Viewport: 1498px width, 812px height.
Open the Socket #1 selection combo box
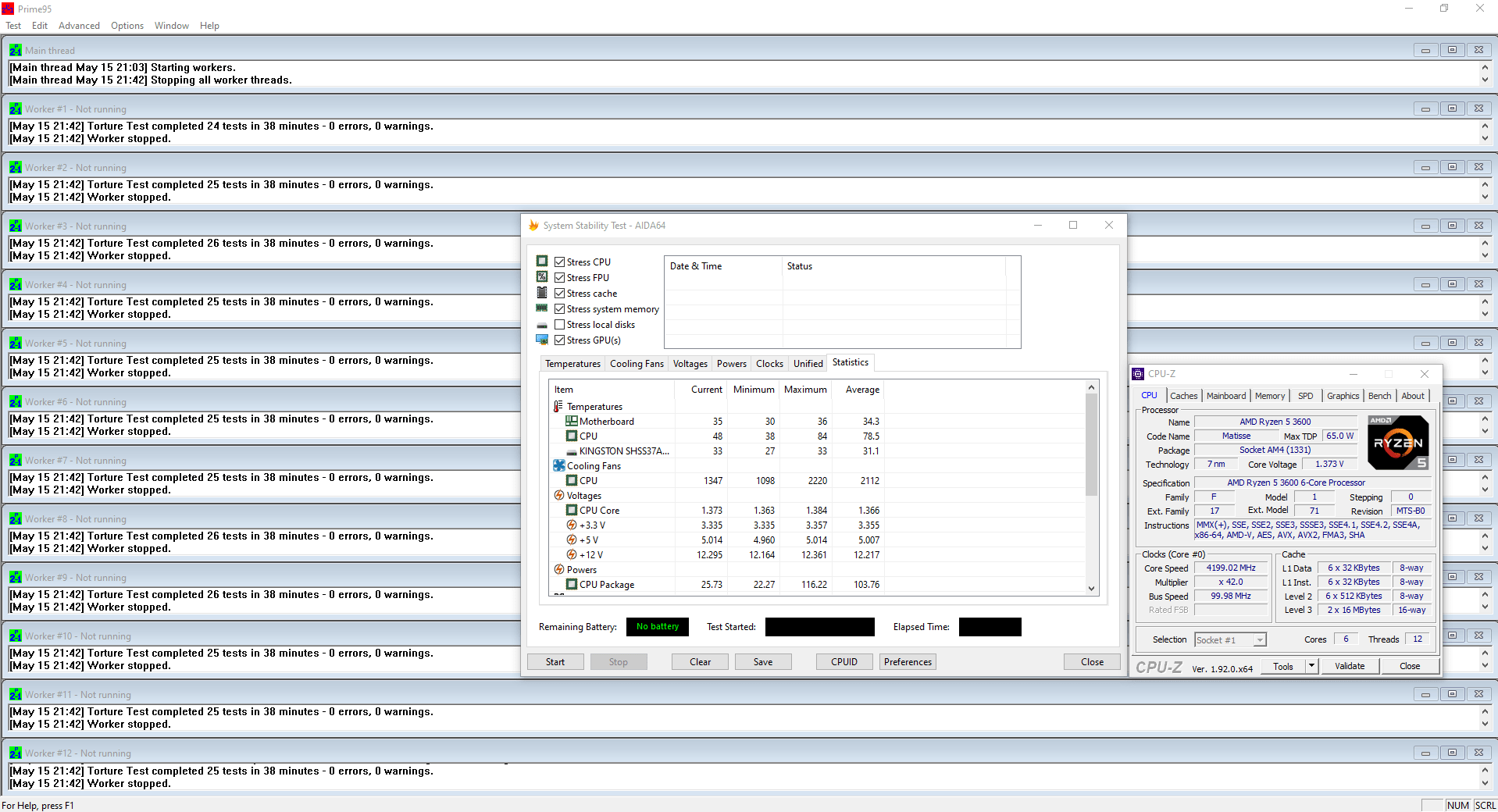(1230, 640)
